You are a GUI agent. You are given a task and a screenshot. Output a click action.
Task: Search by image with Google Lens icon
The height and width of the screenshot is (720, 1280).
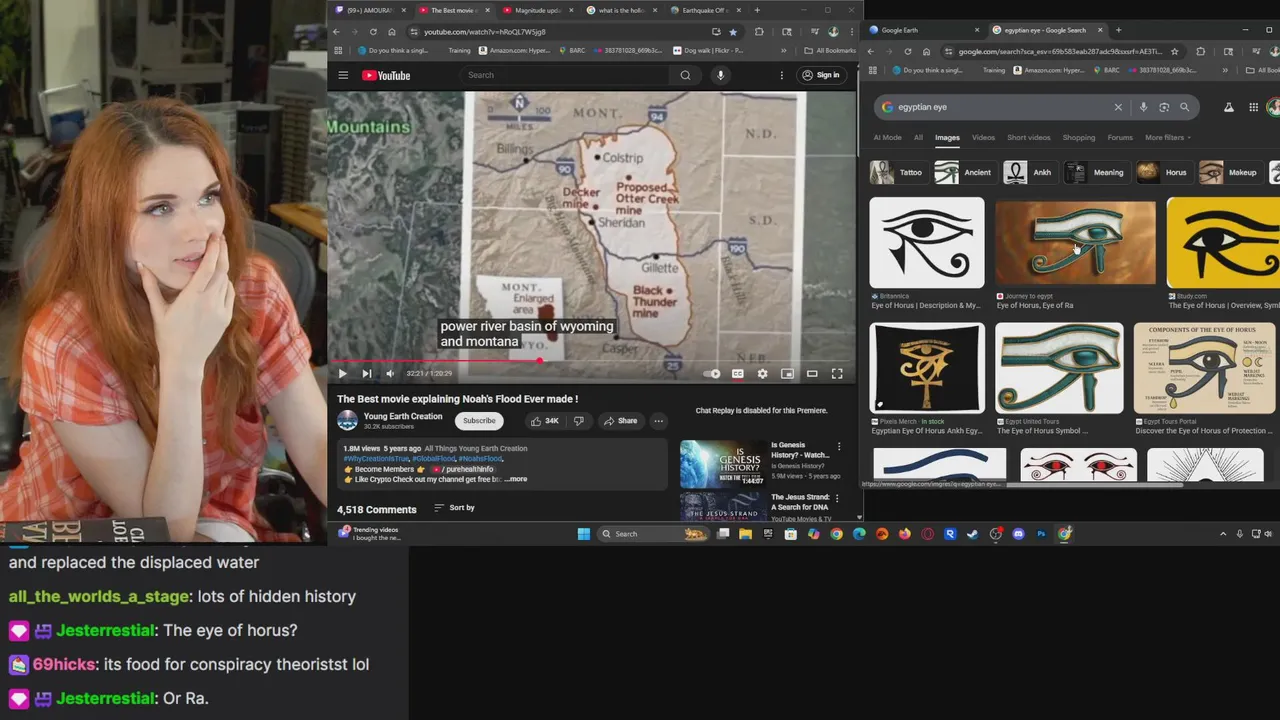pos(1164,107)
